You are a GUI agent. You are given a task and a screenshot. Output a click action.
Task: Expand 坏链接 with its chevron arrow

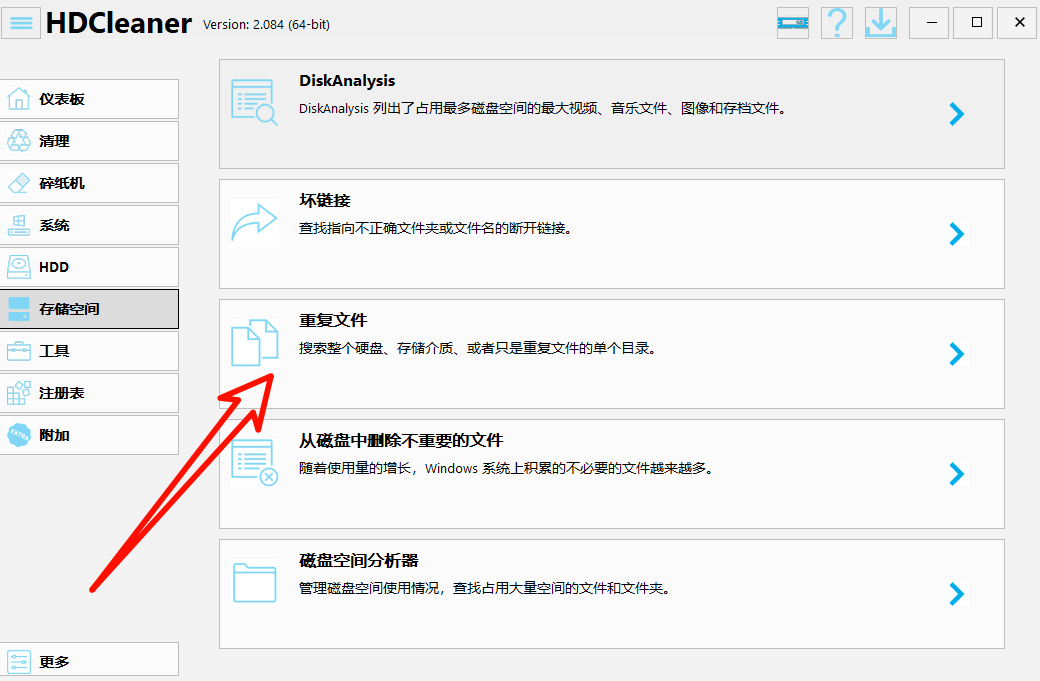point(956,234)
